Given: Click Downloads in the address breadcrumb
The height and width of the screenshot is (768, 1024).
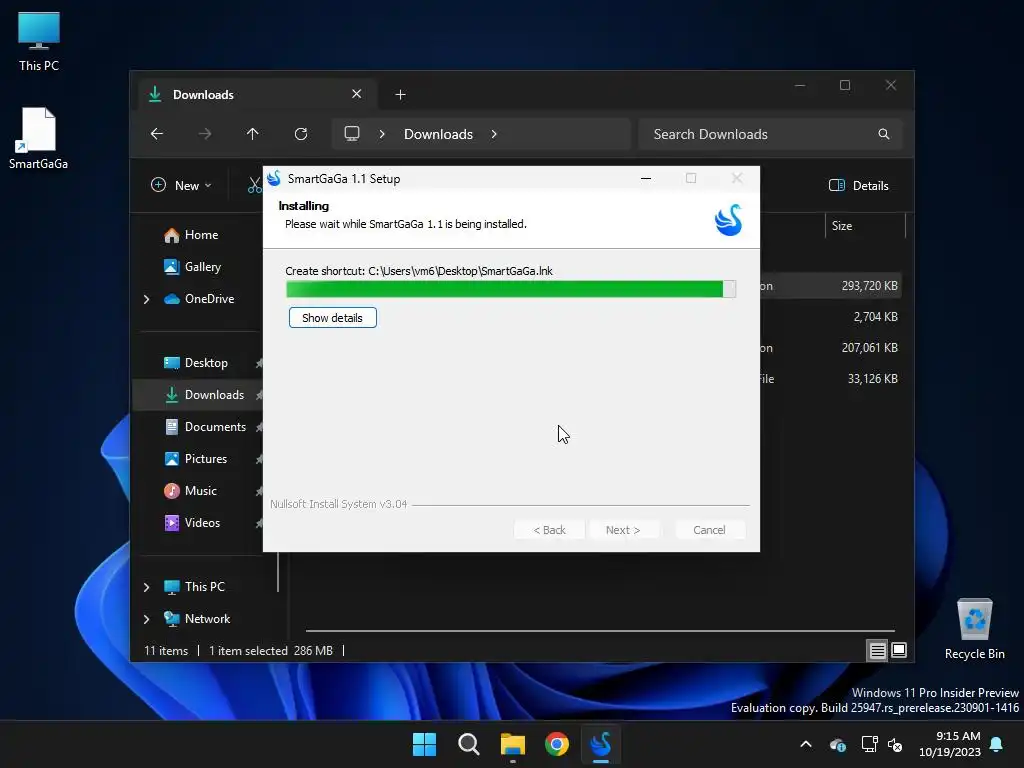Looking at the screenshot, I should pyautogui.click(x=438, y=134).
